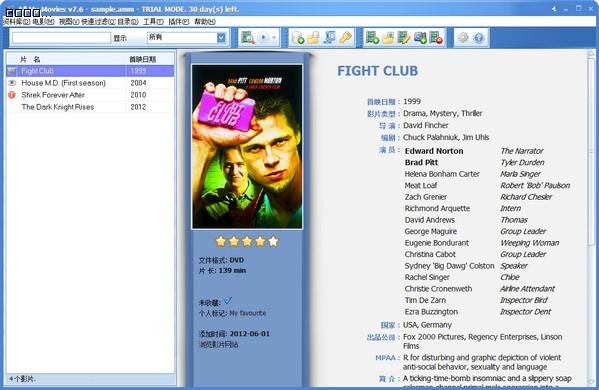Click the 浏览影片网站 link

point(219,345)
